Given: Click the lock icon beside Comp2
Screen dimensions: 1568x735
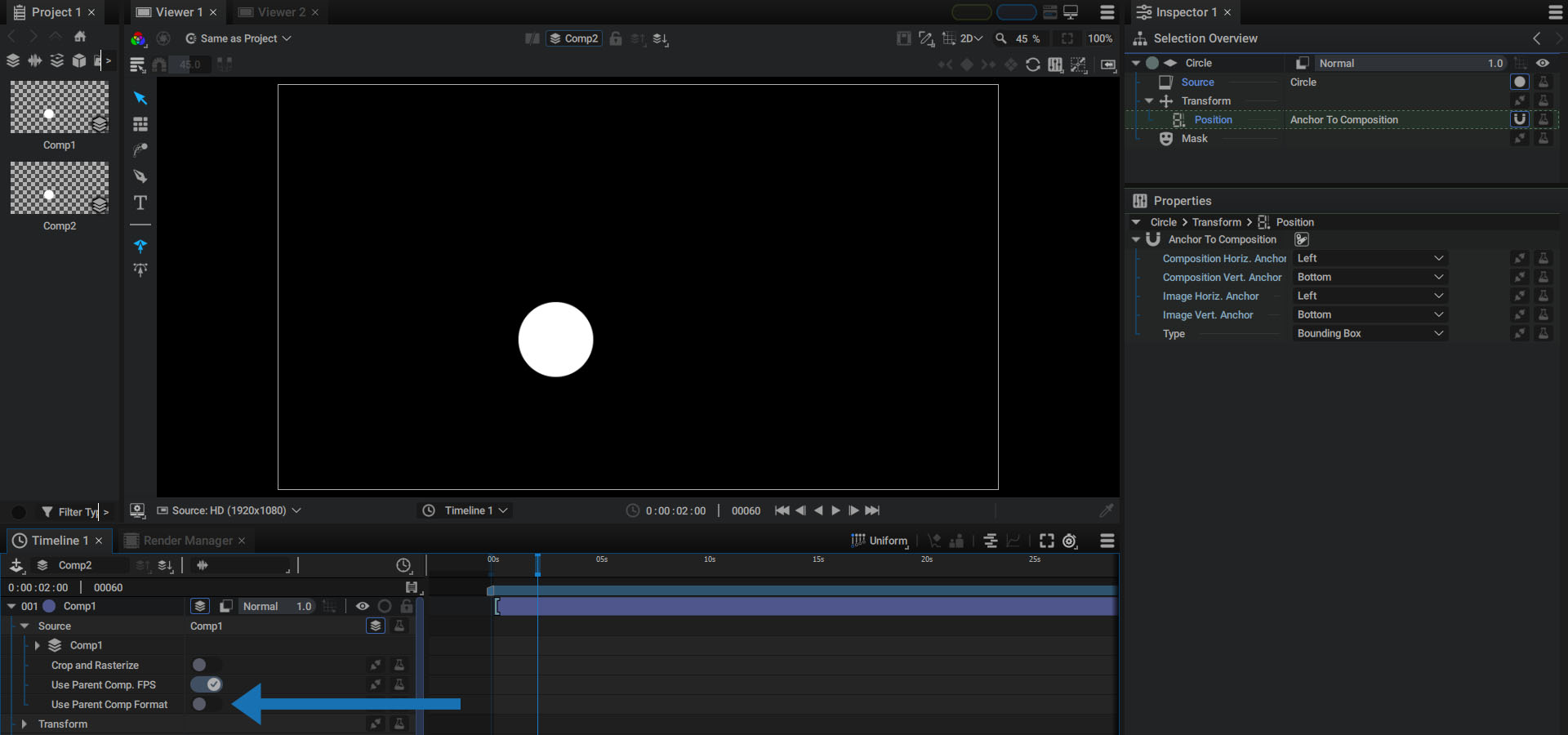Looking at the screenshot, I should 616,38.
